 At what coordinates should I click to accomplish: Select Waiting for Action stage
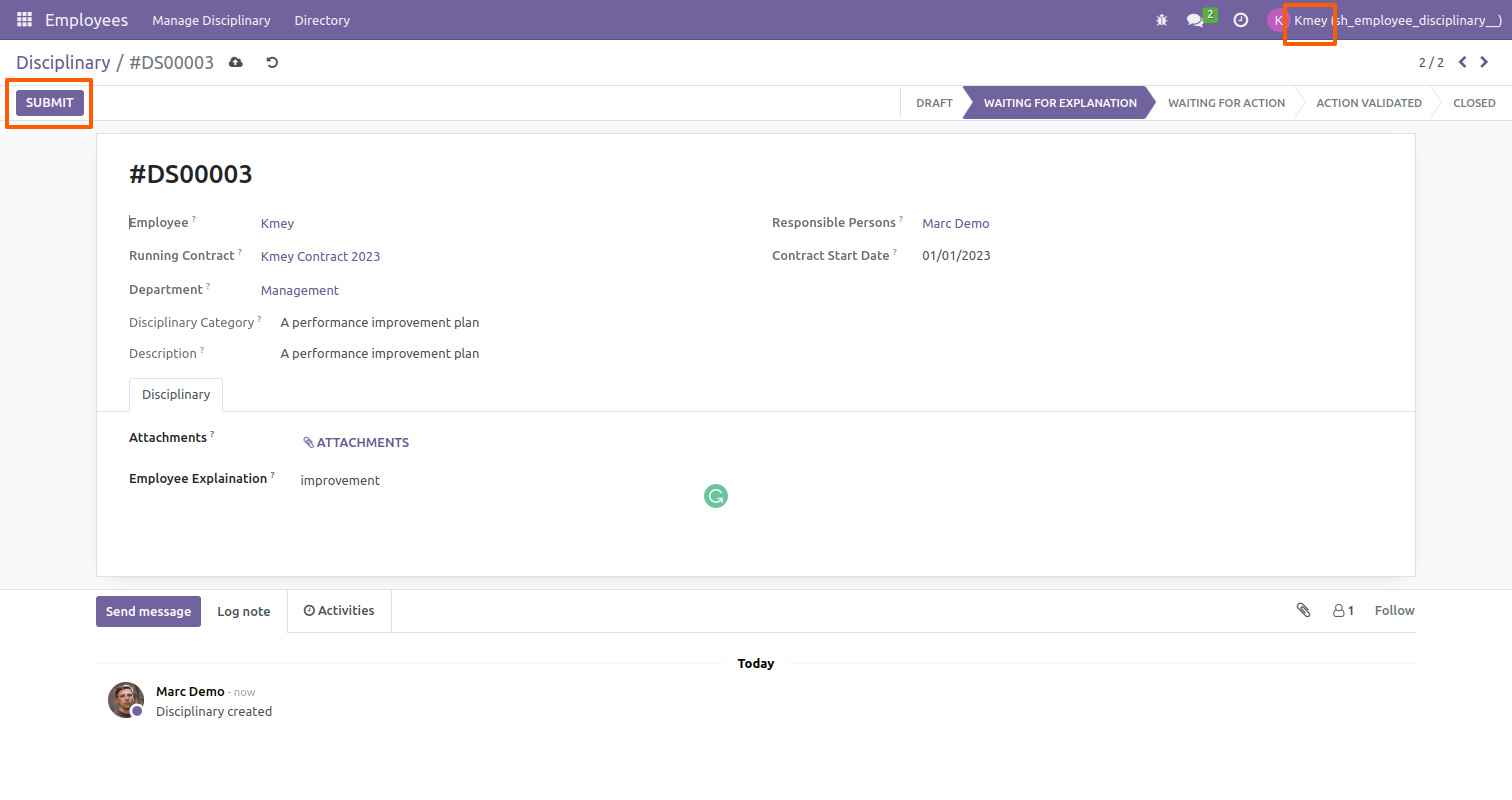click(x=1226, y=103)
